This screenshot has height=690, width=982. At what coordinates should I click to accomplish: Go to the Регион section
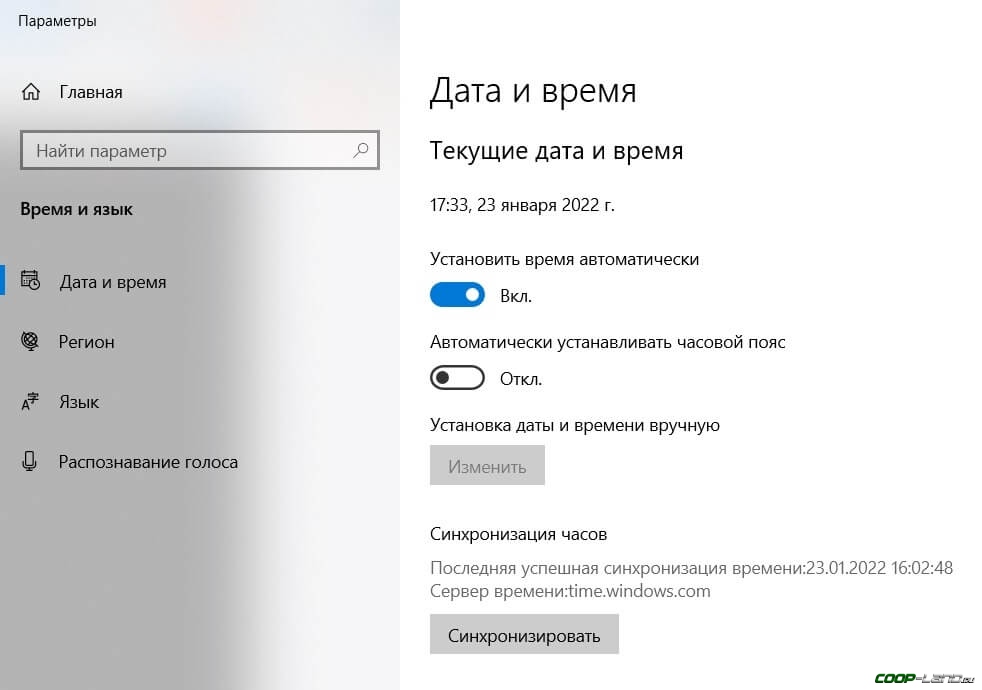[x=87, y=342]
